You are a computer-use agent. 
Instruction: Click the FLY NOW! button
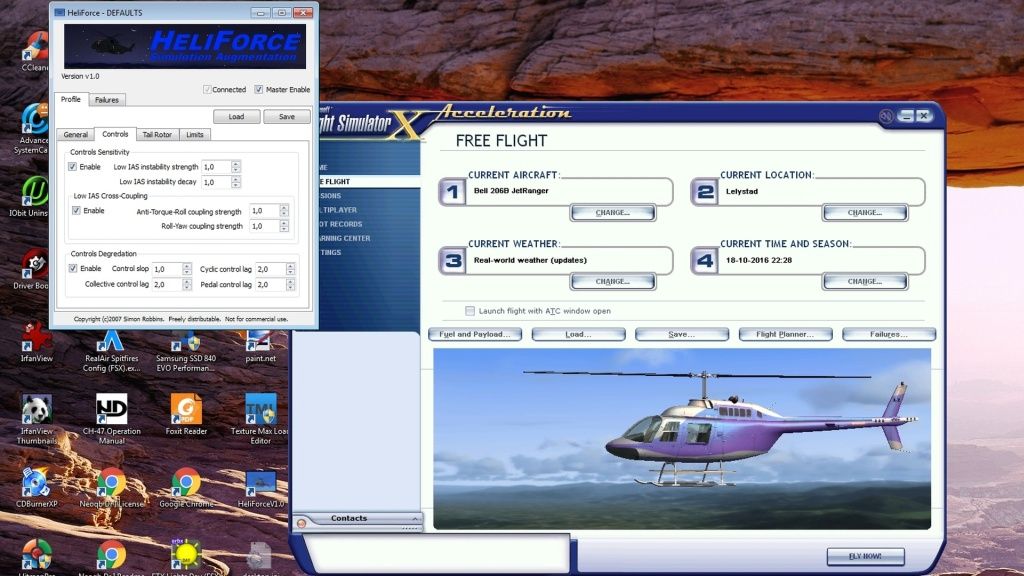click(x=865, y=556)
